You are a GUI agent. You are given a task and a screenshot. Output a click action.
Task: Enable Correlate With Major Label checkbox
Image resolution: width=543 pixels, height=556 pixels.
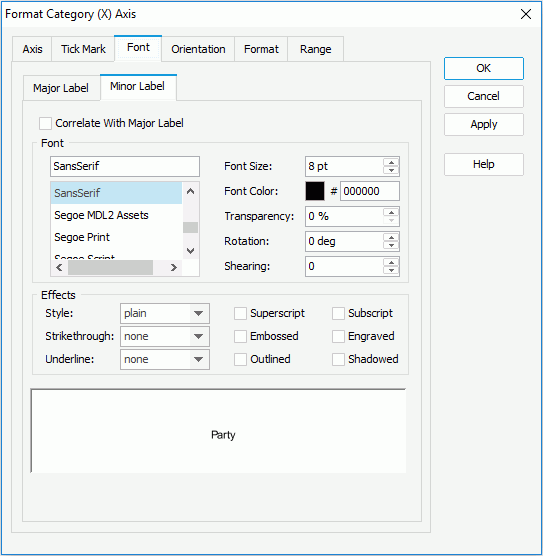pos(45,123)
